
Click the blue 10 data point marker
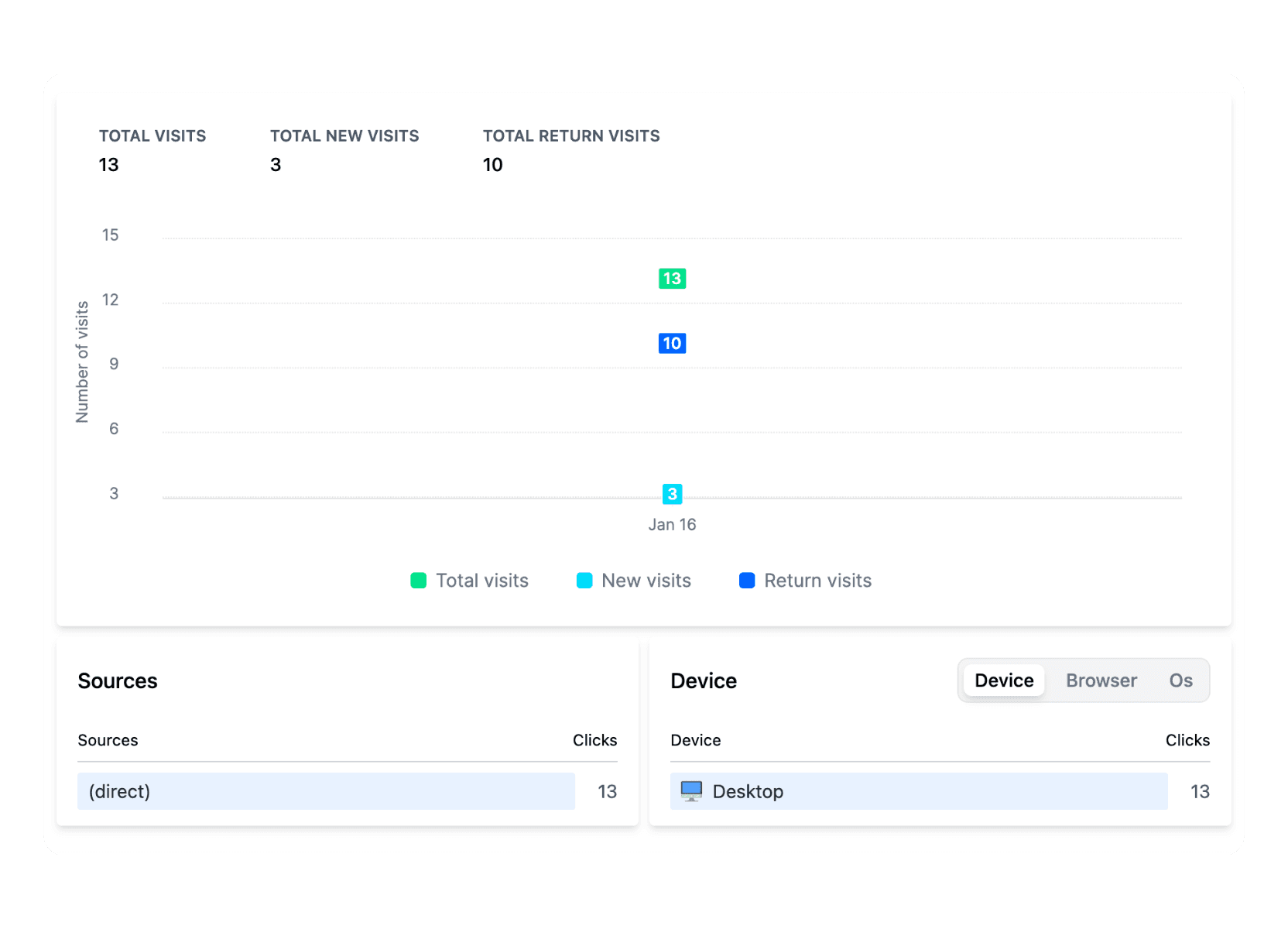coord(672,343)
